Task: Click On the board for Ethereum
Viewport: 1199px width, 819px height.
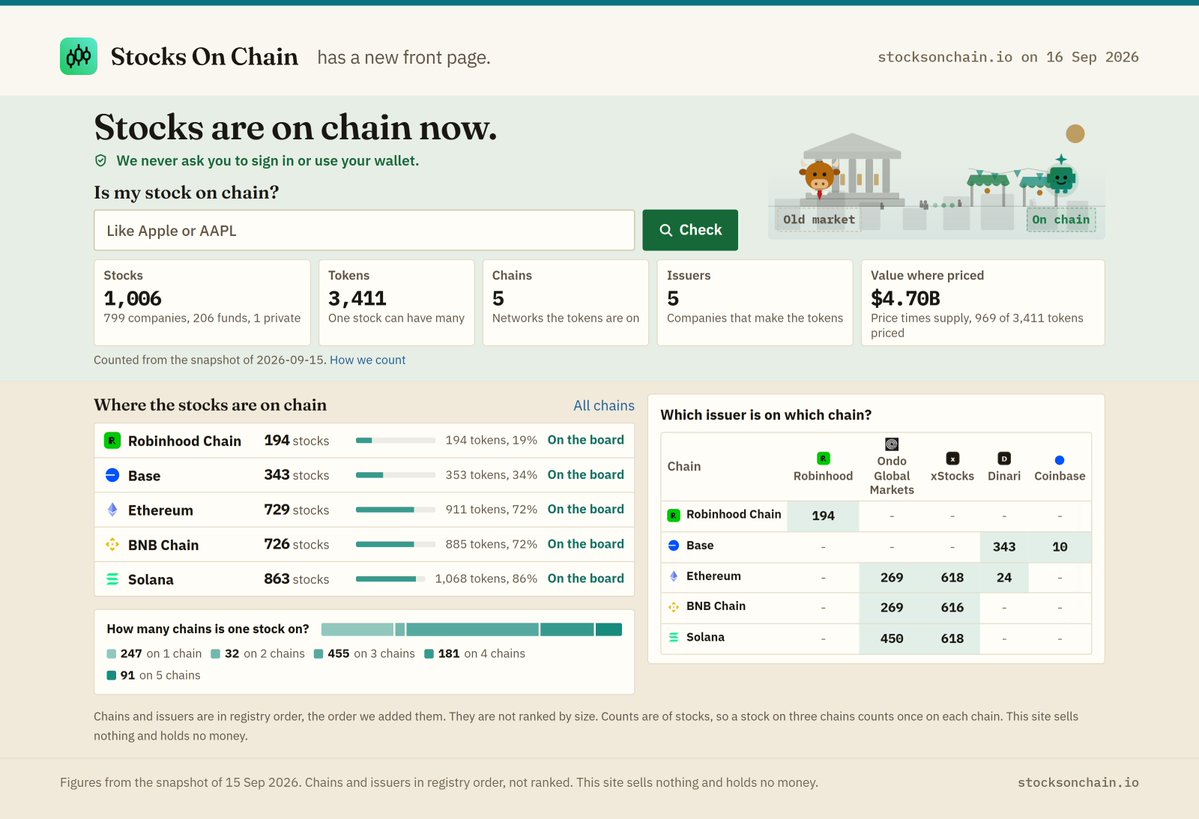Action: pos(585,509)
